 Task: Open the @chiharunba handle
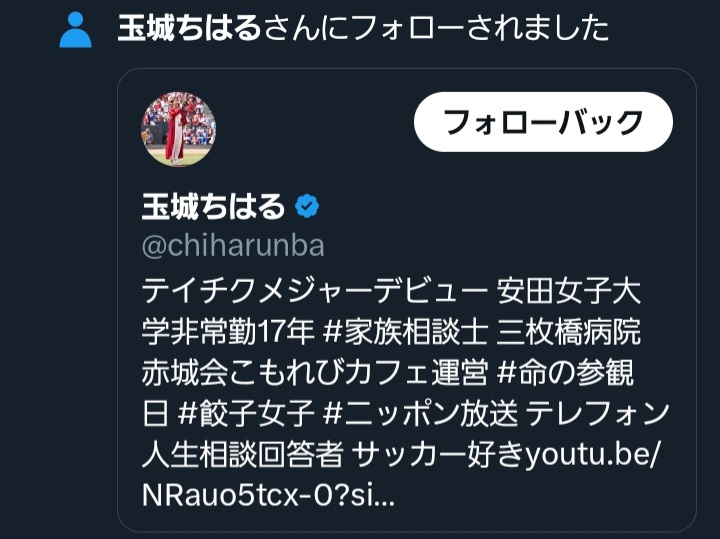click(x=233, y=246)
